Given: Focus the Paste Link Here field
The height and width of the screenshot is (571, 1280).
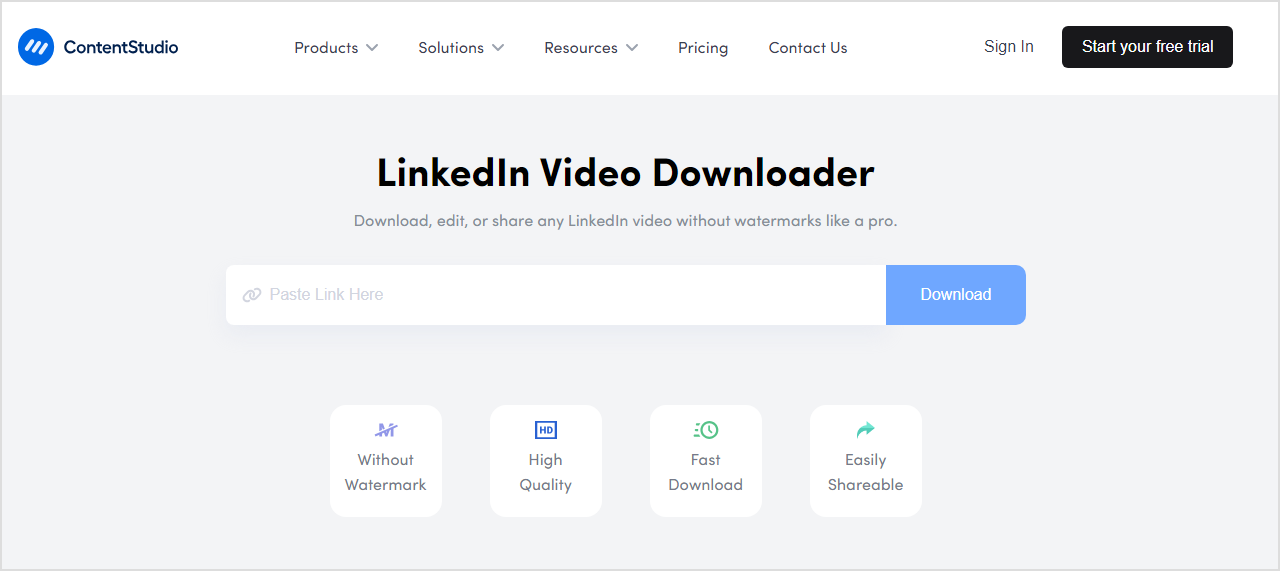Looking at the screenshot, I should [x=556, y=295].
